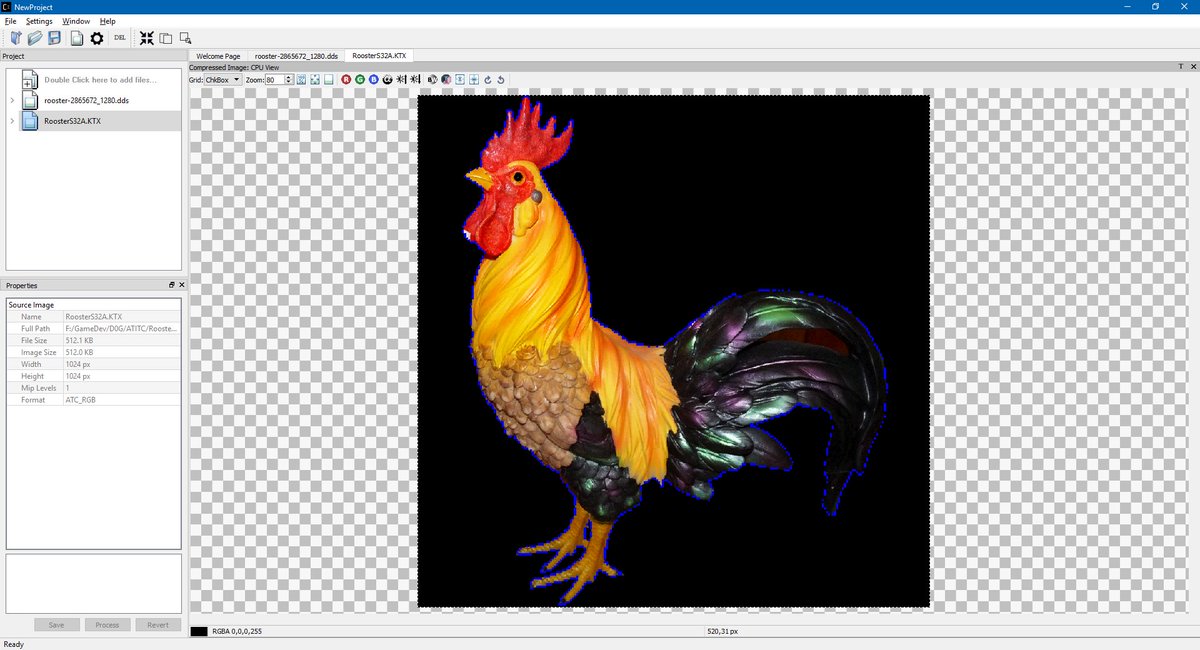Increase image brightness with first sun icon
Screen dimensions: 1200x650
[401, 79]
